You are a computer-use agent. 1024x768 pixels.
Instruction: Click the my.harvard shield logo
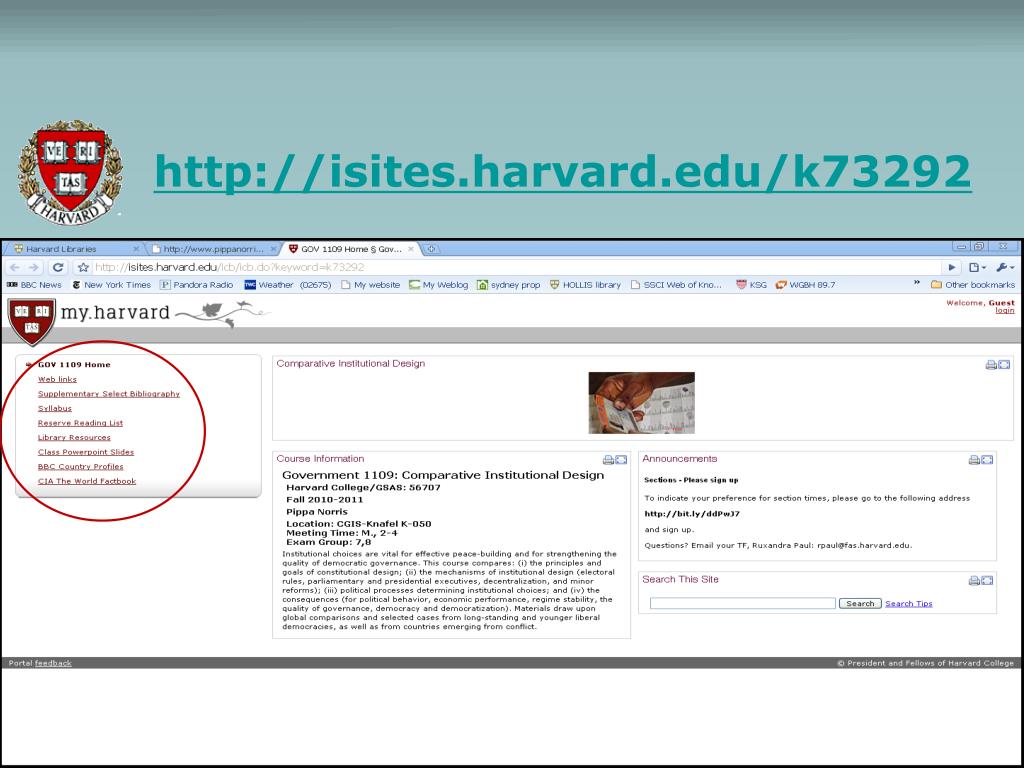(31, 321)
